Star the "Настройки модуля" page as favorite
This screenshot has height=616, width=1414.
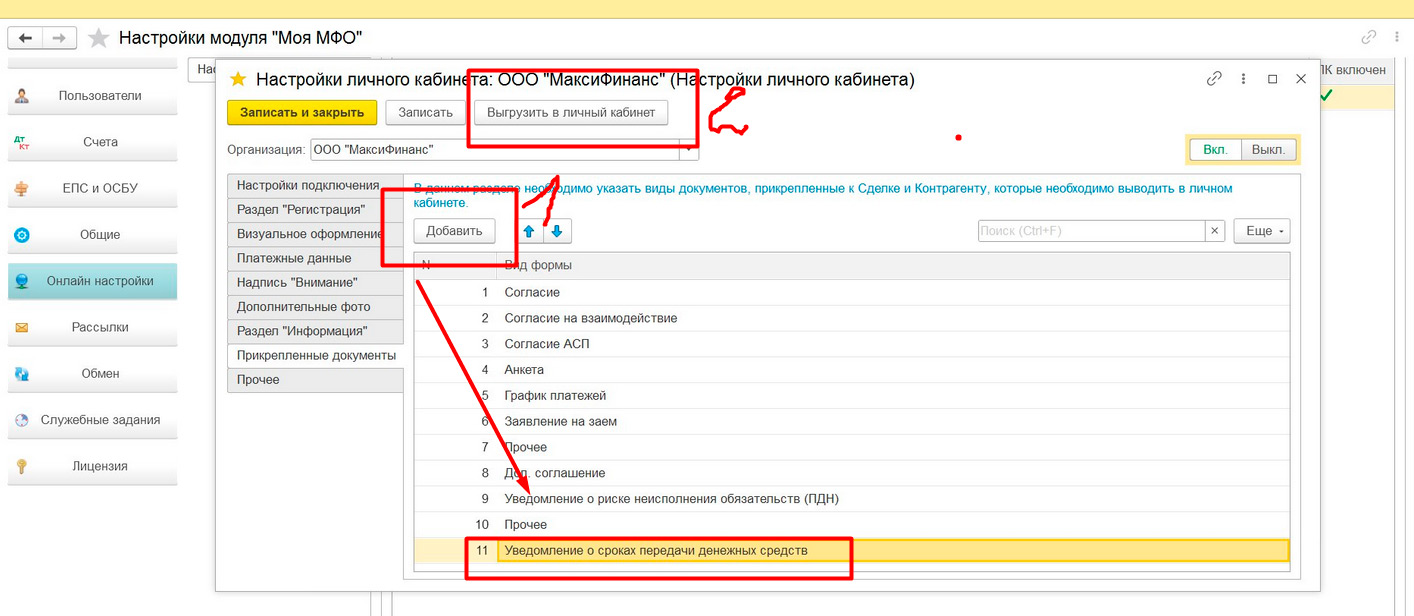(98, 38)
